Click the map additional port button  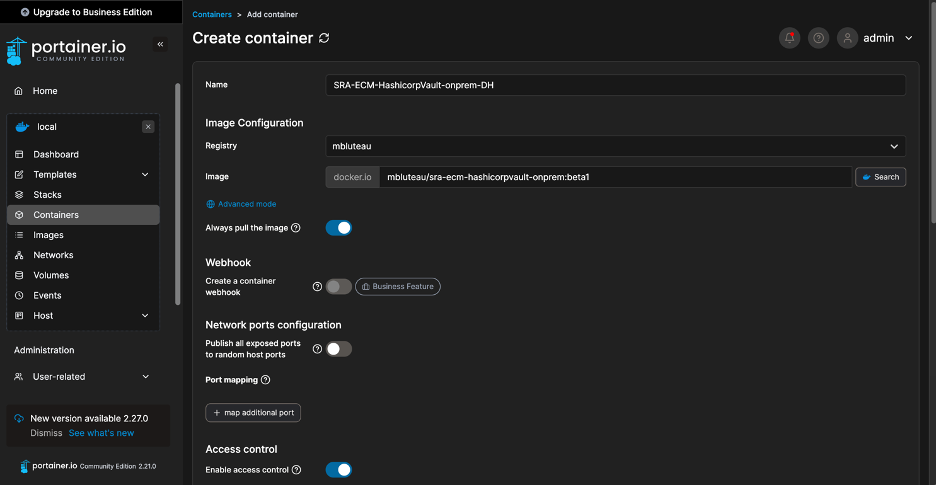(253, 413)
